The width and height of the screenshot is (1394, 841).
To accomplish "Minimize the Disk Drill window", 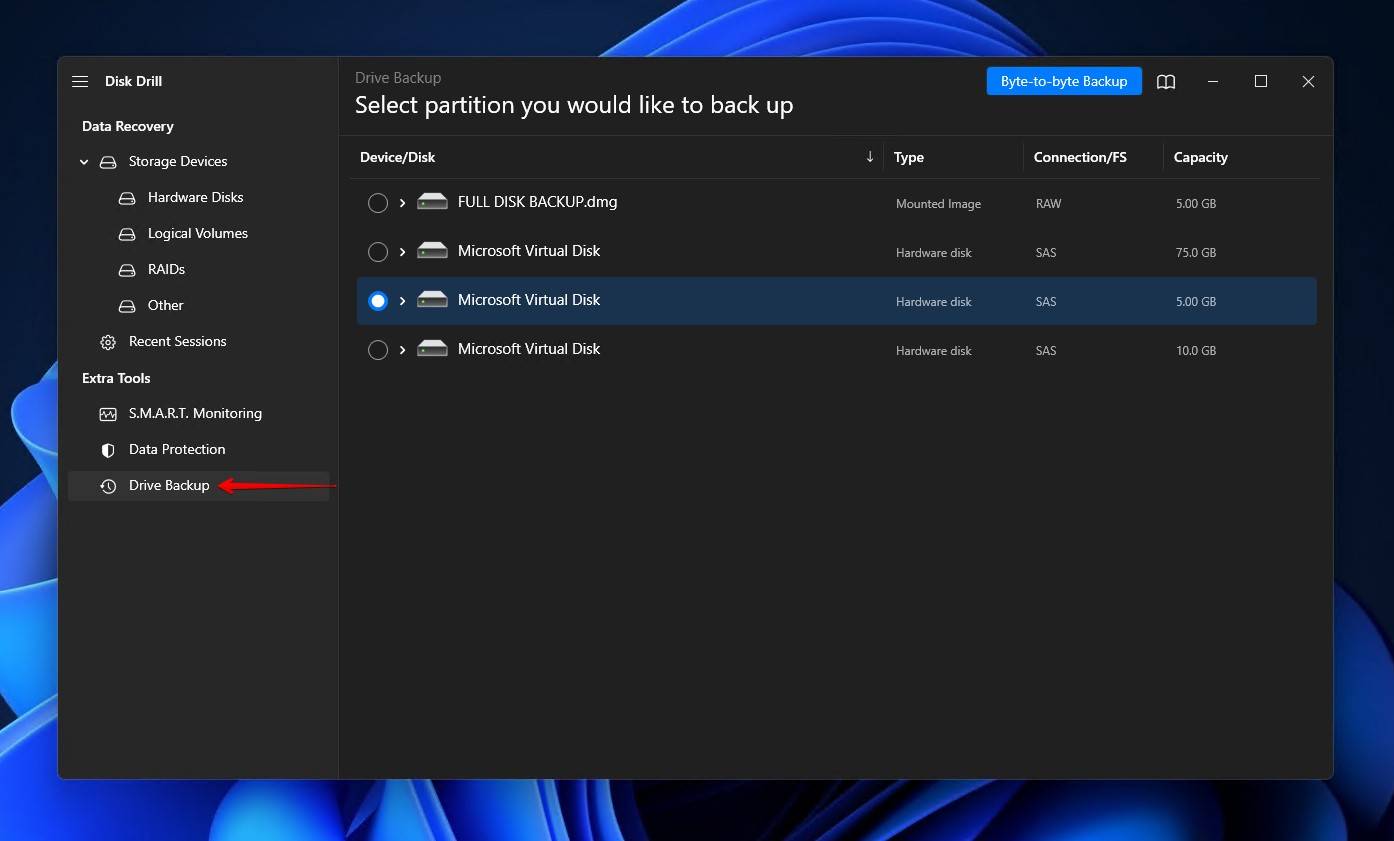I will coord(1213,82).
